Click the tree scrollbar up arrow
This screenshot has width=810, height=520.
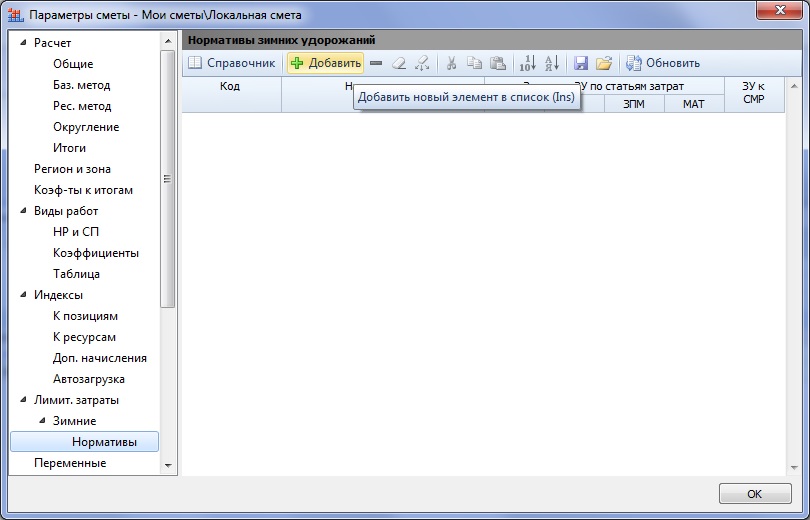(x=168, y=41)
